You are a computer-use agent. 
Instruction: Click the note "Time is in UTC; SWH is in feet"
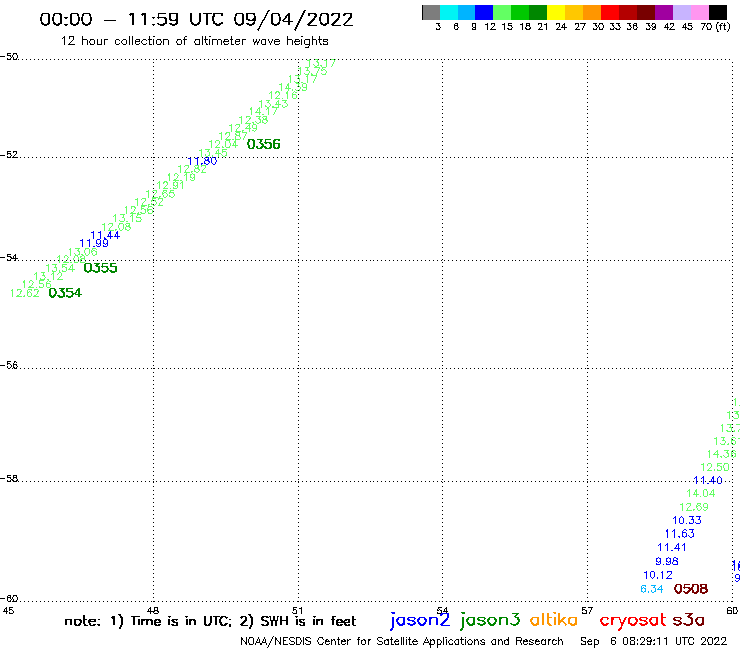point(210,621)
